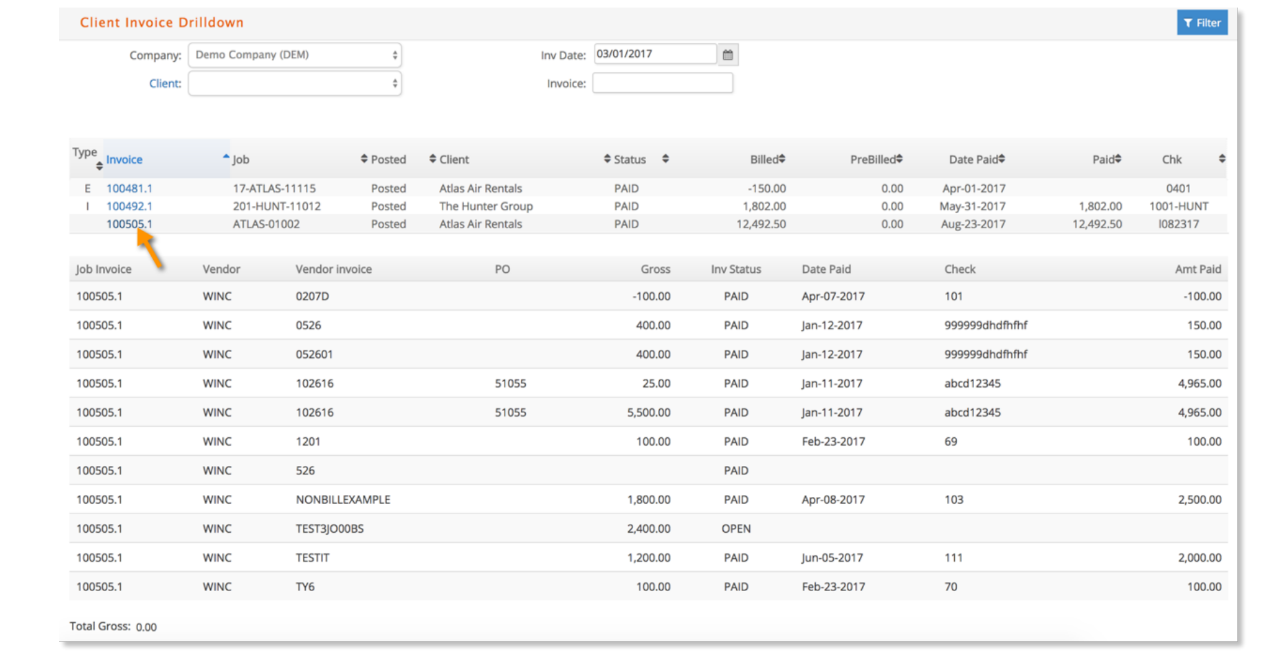This screenshot has height=656, width=1275.
Task: Open invoice 100481.1
Action: (x=129, y=188)
